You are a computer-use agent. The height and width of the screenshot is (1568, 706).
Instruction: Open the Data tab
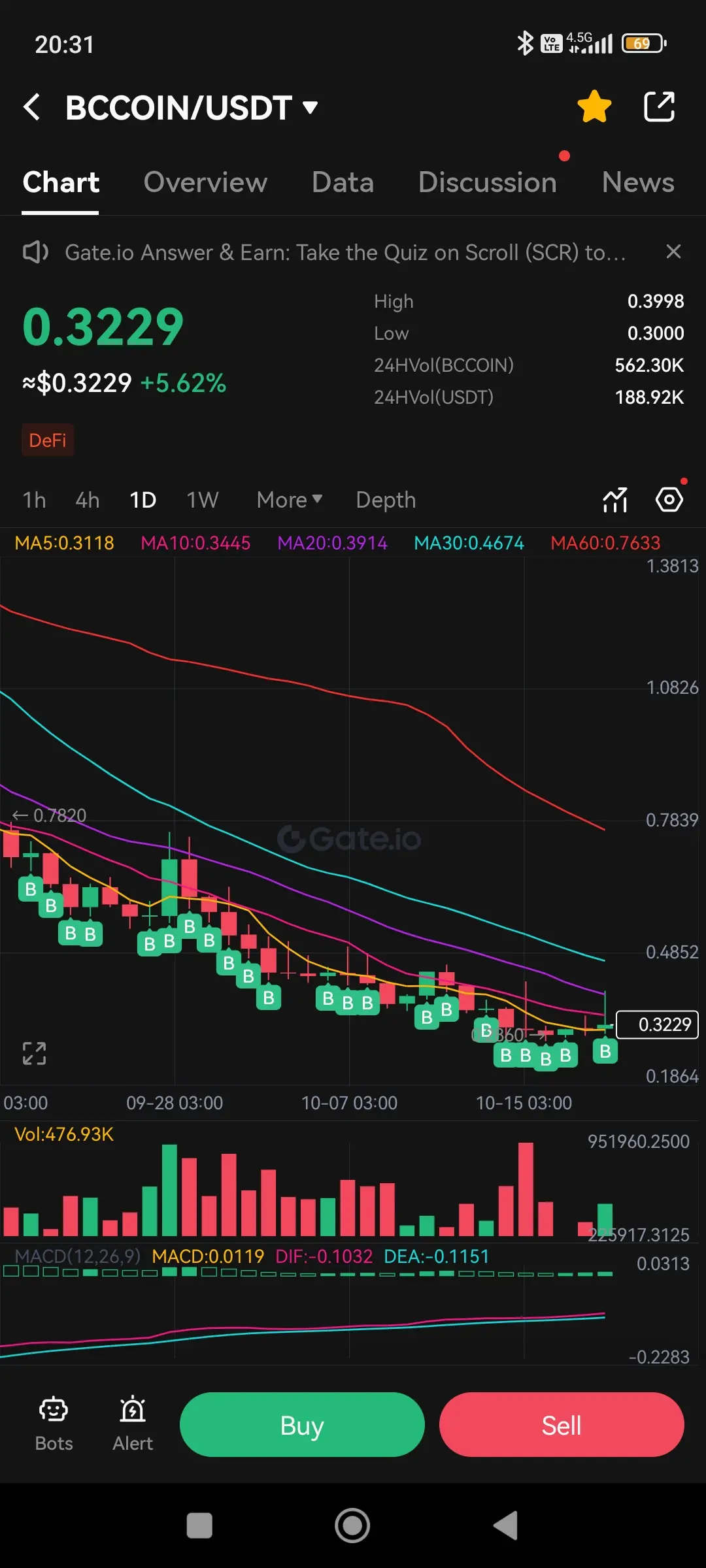[x=343, y=182]
